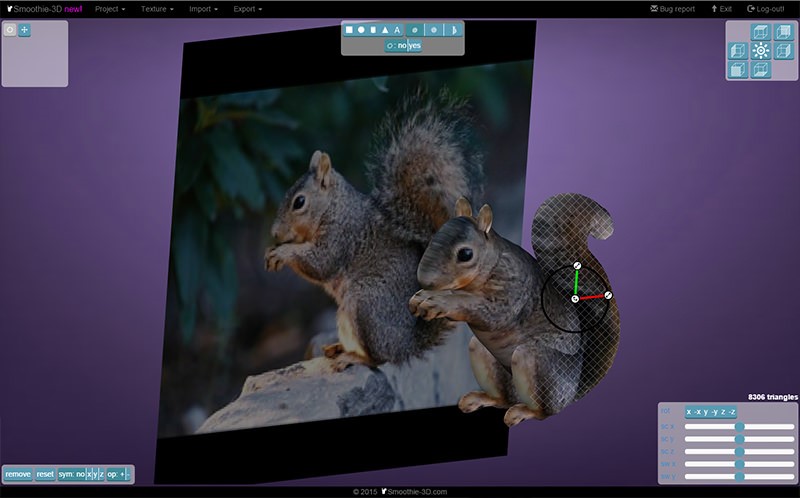
Task: Click the 'sc x' scale slider handle
Action: click(740, 426)
